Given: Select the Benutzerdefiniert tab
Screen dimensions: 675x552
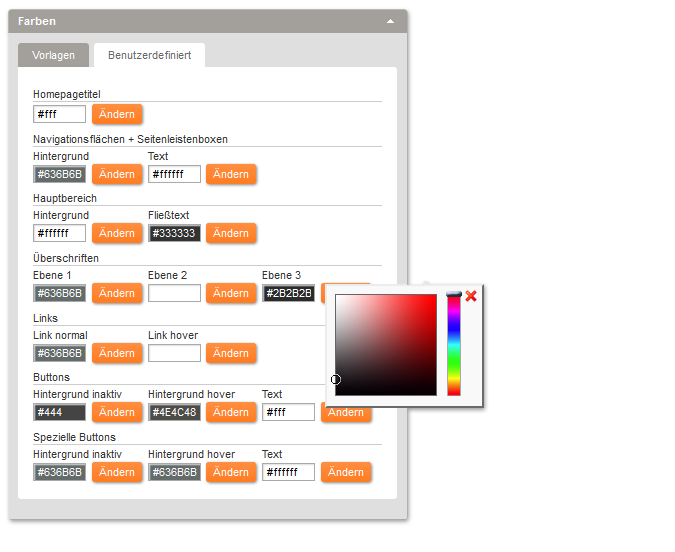Looking at the screenshot, I should pyautogui.click(x=149, y=55).
